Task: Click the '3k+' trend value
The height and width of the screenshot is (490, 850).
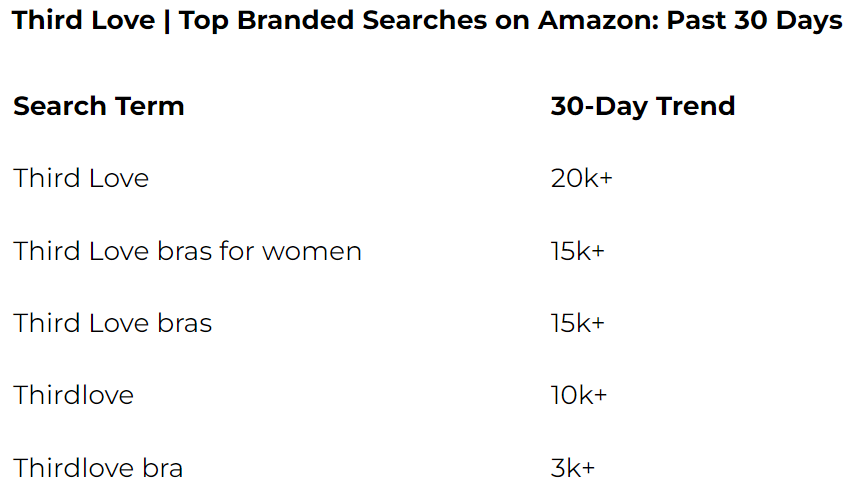Action: 573,467
